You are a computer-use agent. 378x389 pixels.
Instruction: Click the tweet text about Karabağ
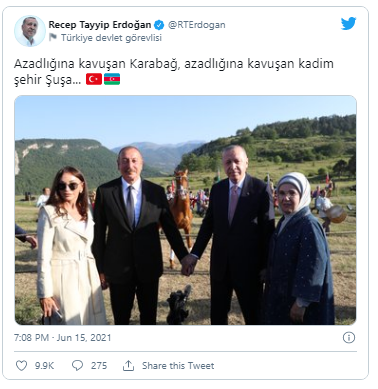[x=174, y=71]
